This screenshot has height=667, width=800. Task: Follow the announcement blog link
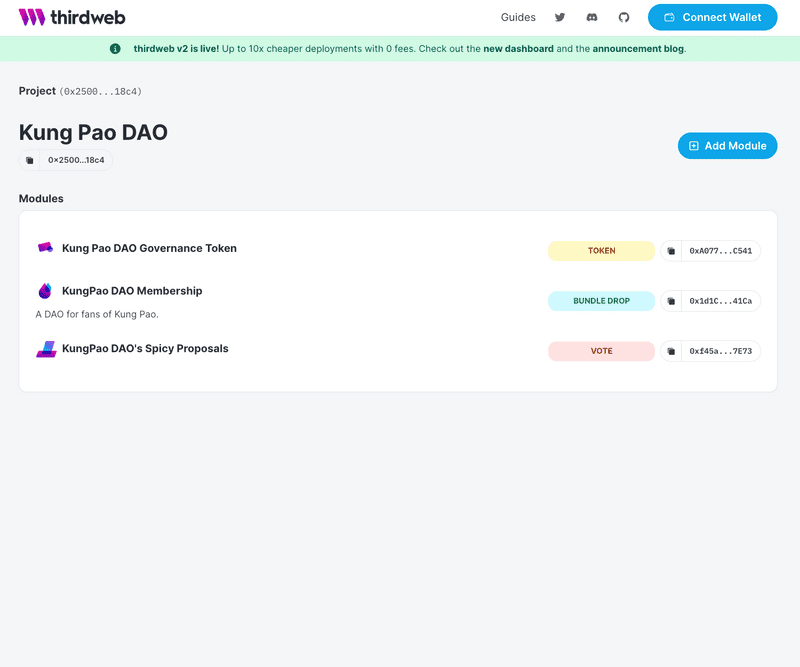638,48
